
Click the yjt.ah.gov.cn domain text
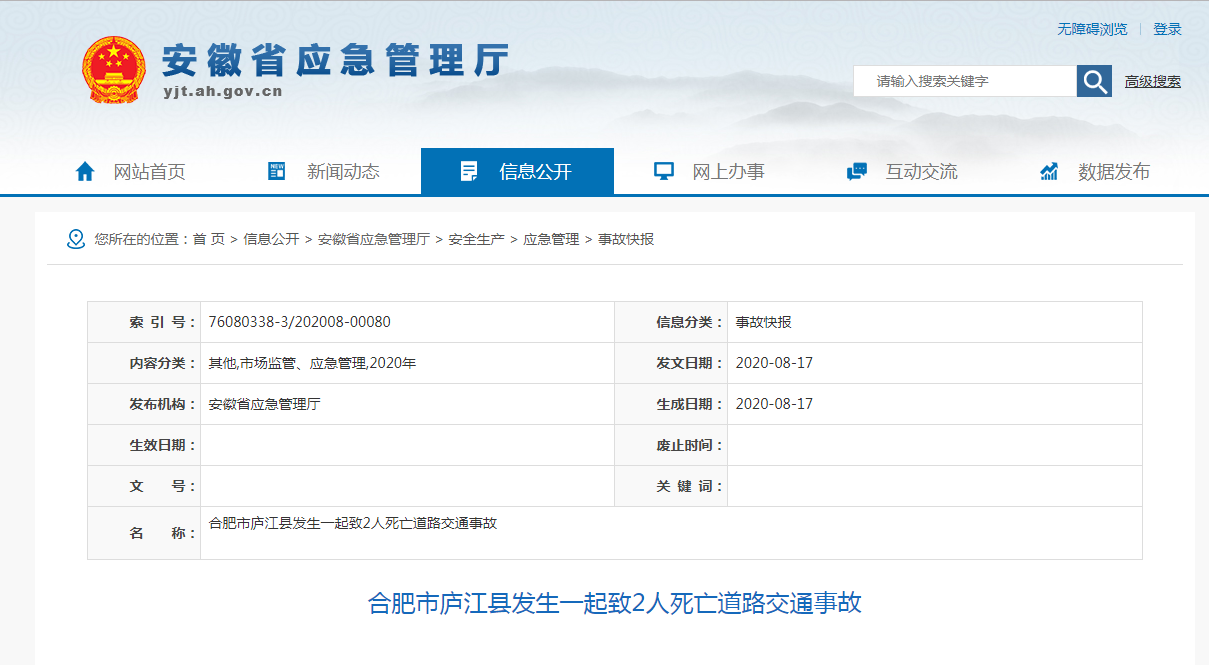coord(222,91)
